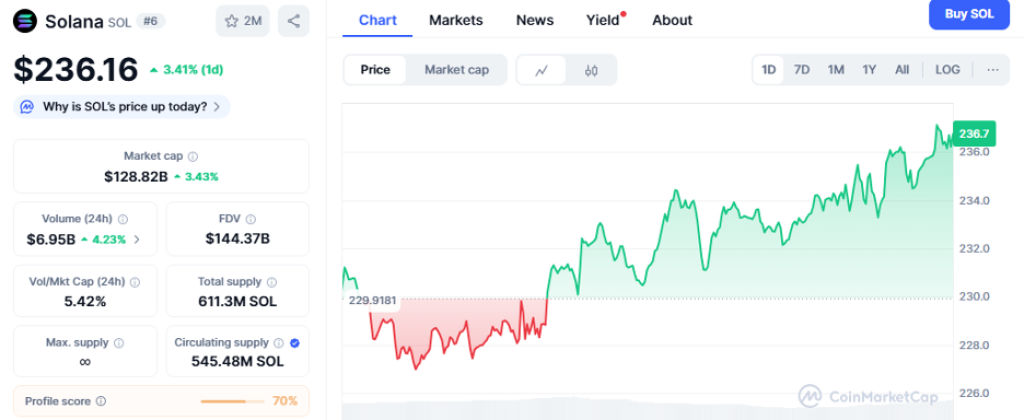
Task: Click the Buy SOL button
Action: click(968, 14)
